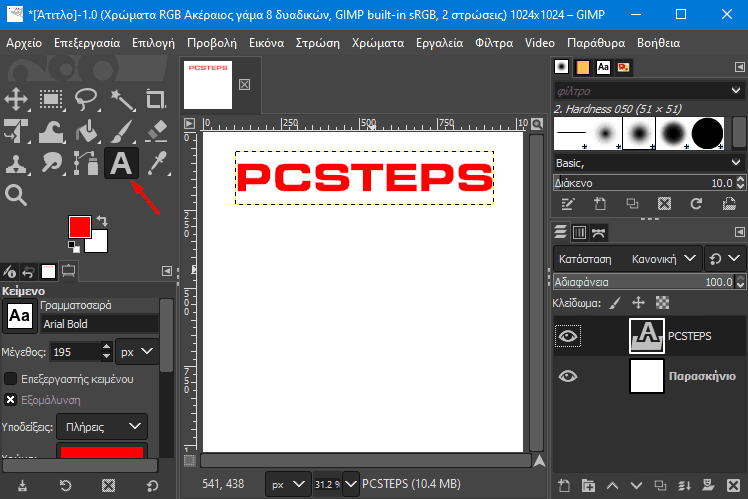Click the font size input field

pyautogui.click(x=75, y=352)
